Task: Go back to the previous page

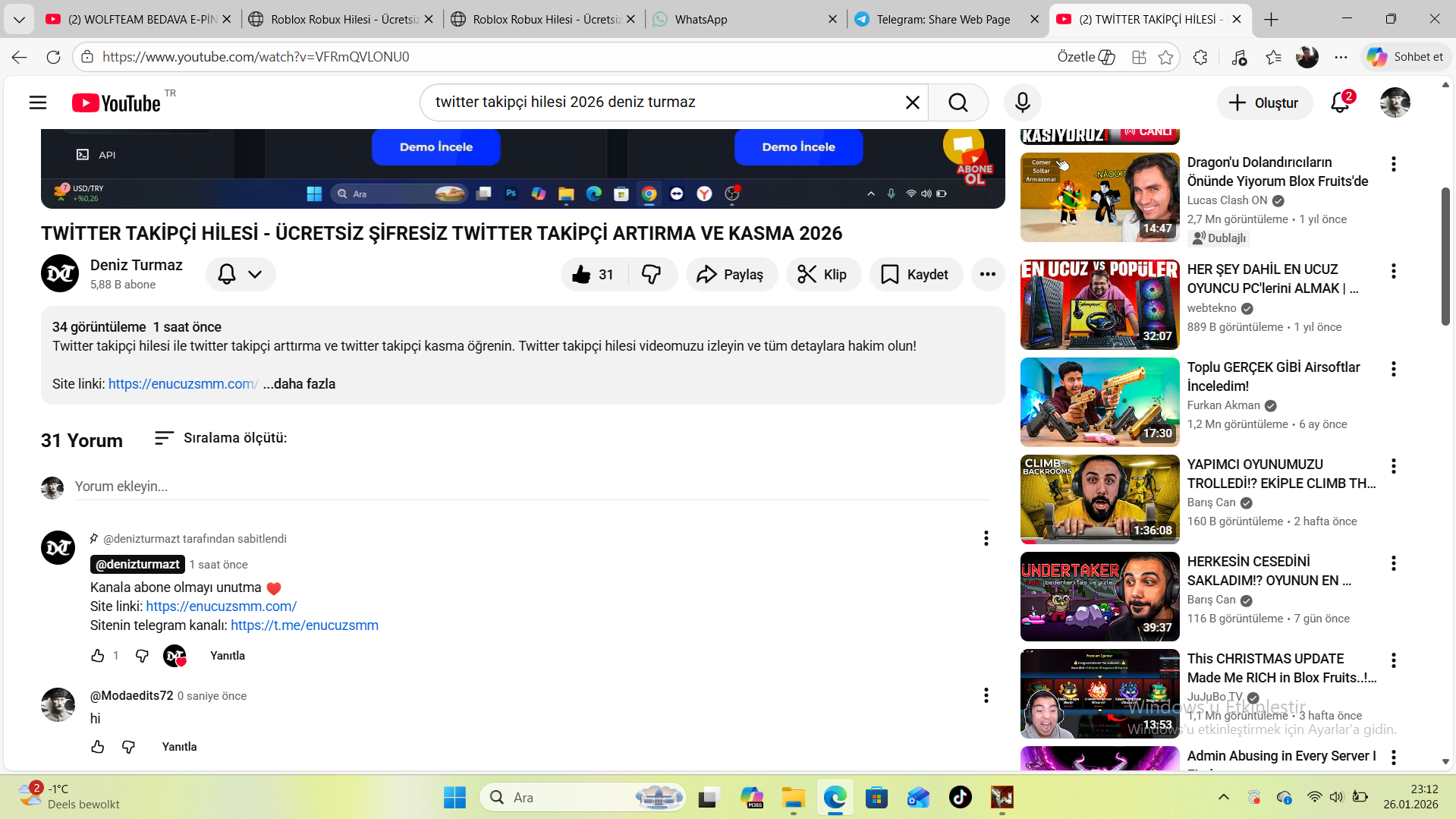Action: [20, 57]
